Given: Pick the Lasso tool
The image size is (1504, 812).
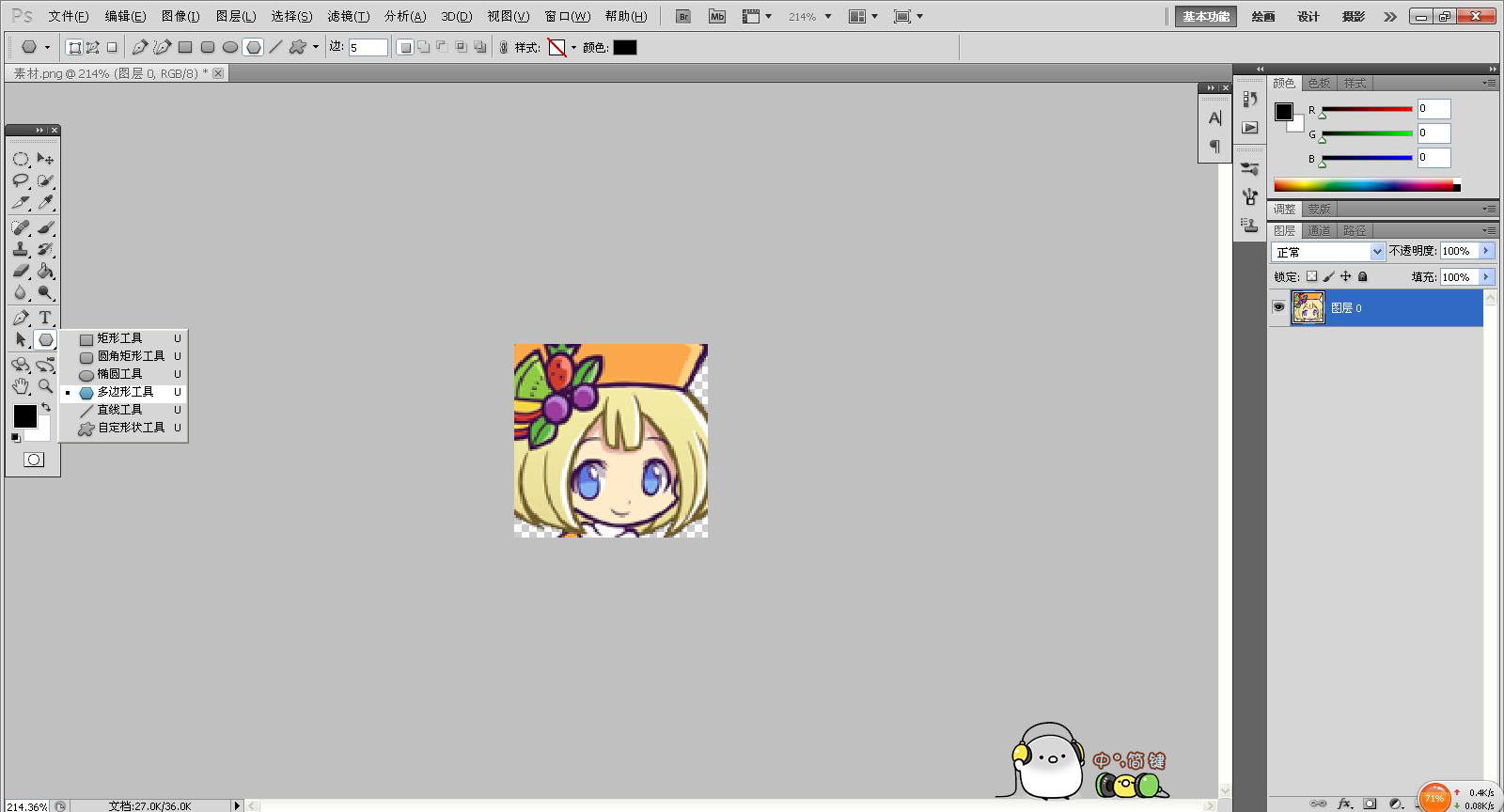Looking at the screenshot, I should click(21, 180).
